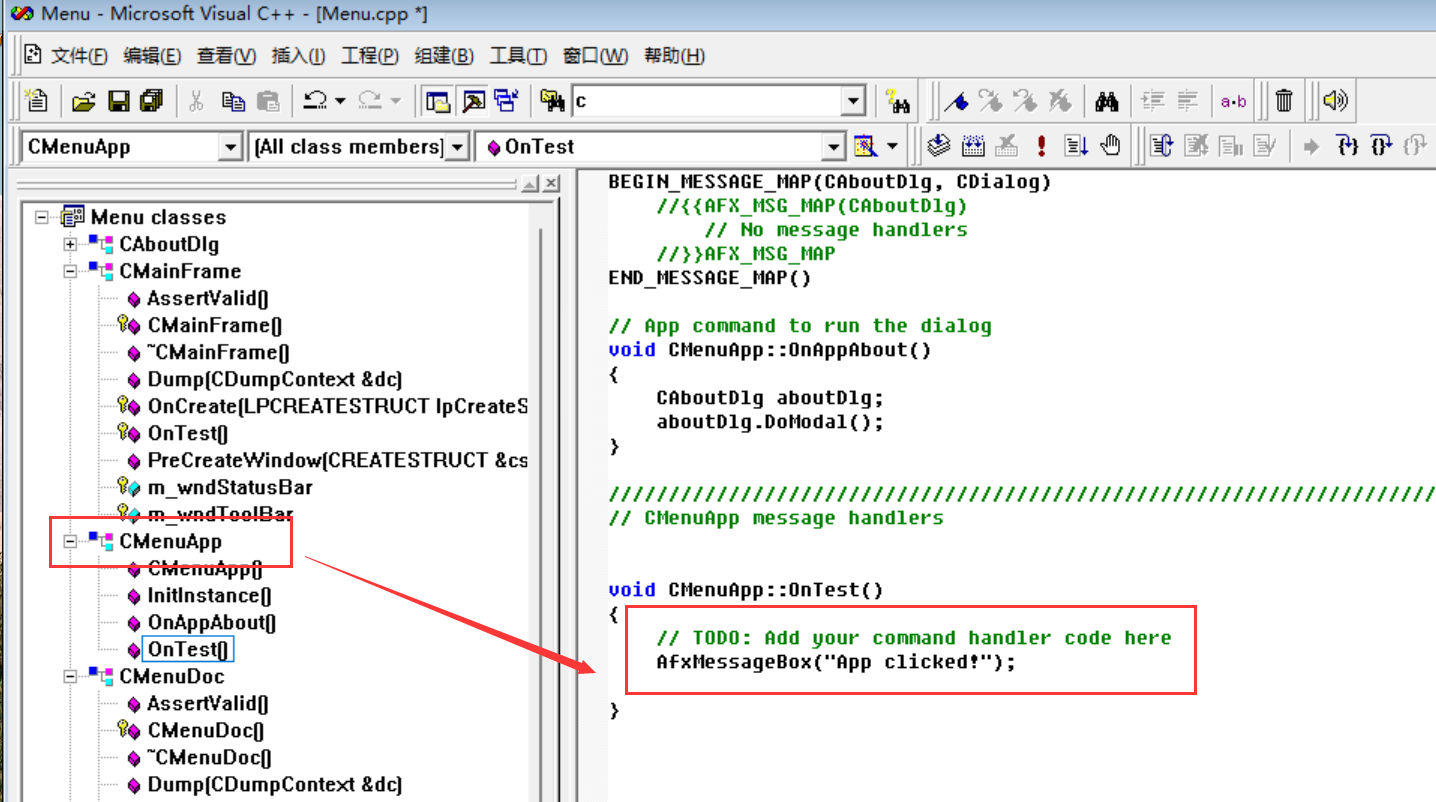The height and width of the screenshot is (802, 1436).
Task: Click the Stop Build icon
Action: coord(1007,147)
